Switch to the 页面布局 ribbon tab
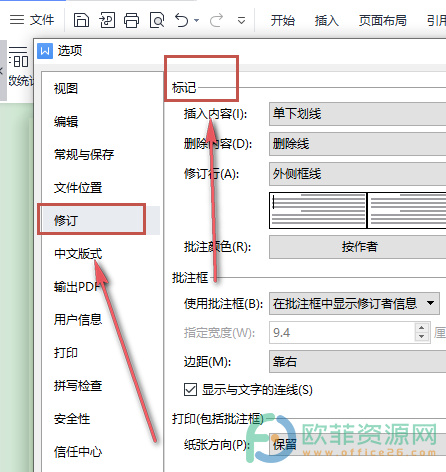The image size is (446, 472). [383, 21]
